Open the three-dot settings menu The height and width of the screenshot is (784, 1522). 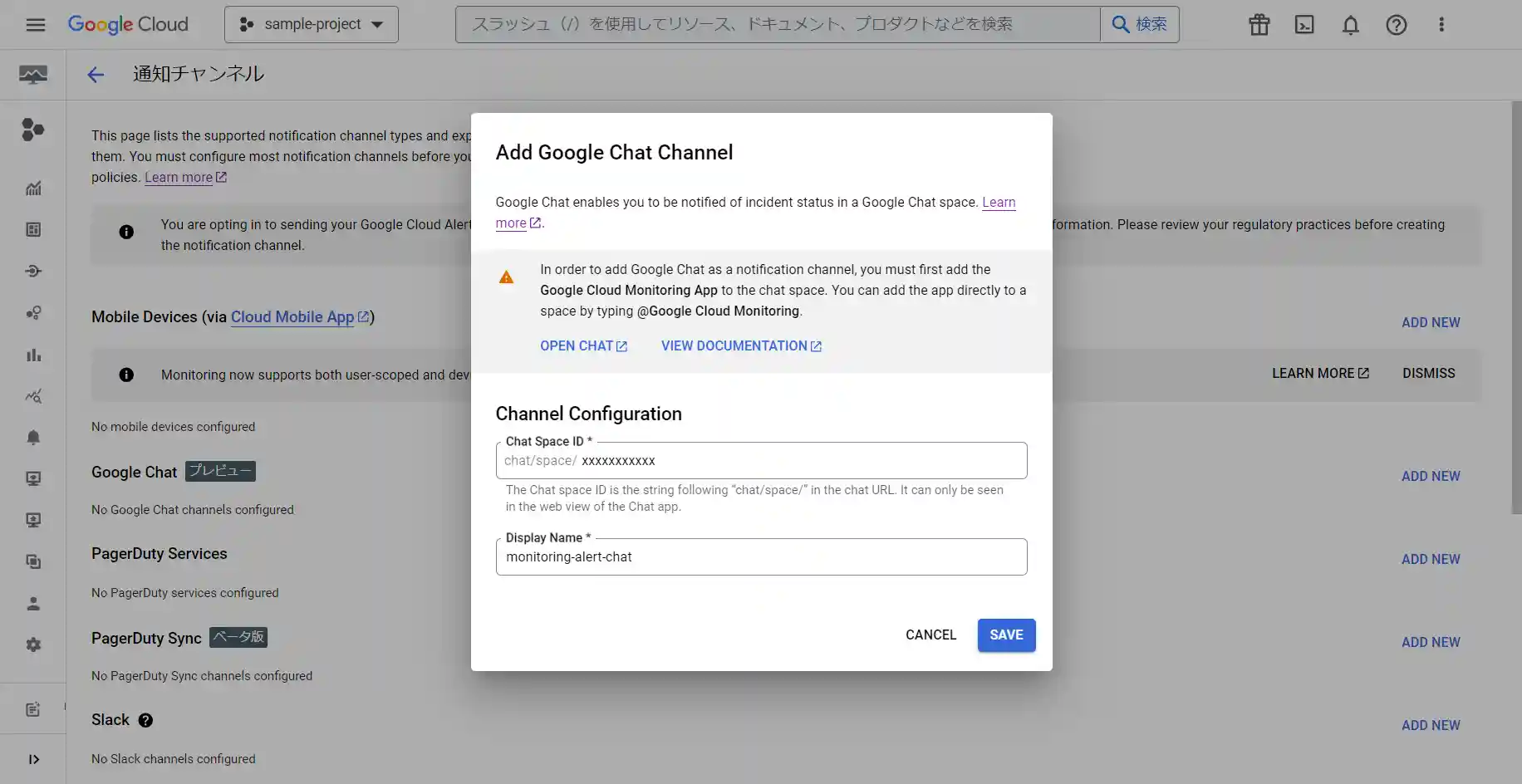pos(1441,25)
